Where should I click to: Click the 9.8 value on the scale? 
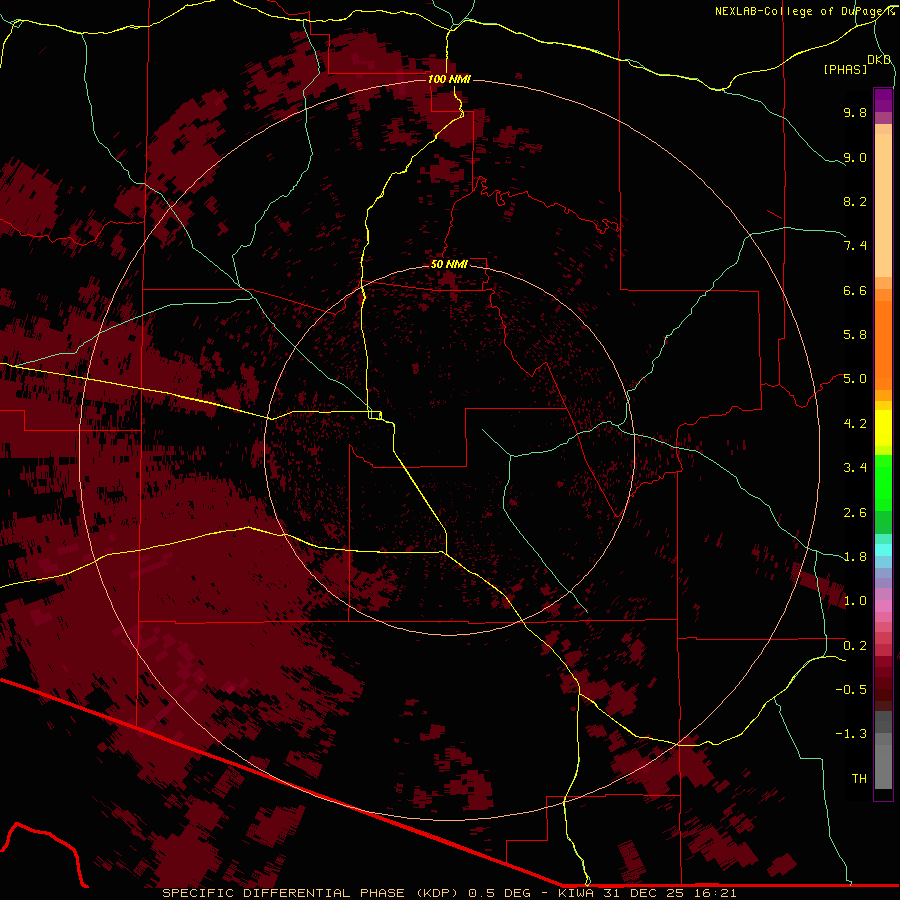[855, 112]
